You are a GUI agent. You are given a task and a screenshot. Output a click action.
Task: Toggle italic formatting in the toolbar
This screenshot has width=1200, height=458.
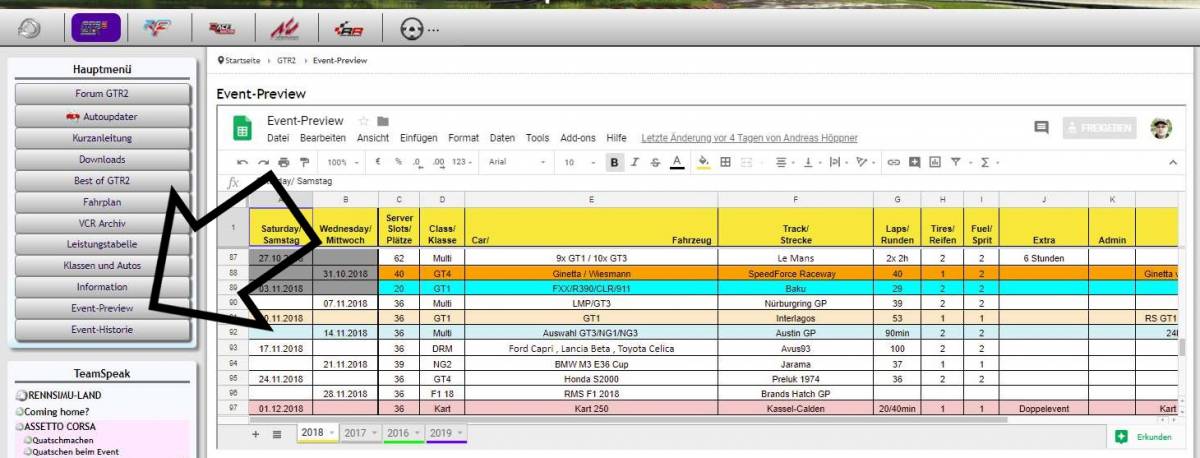[x=635, y=162]
